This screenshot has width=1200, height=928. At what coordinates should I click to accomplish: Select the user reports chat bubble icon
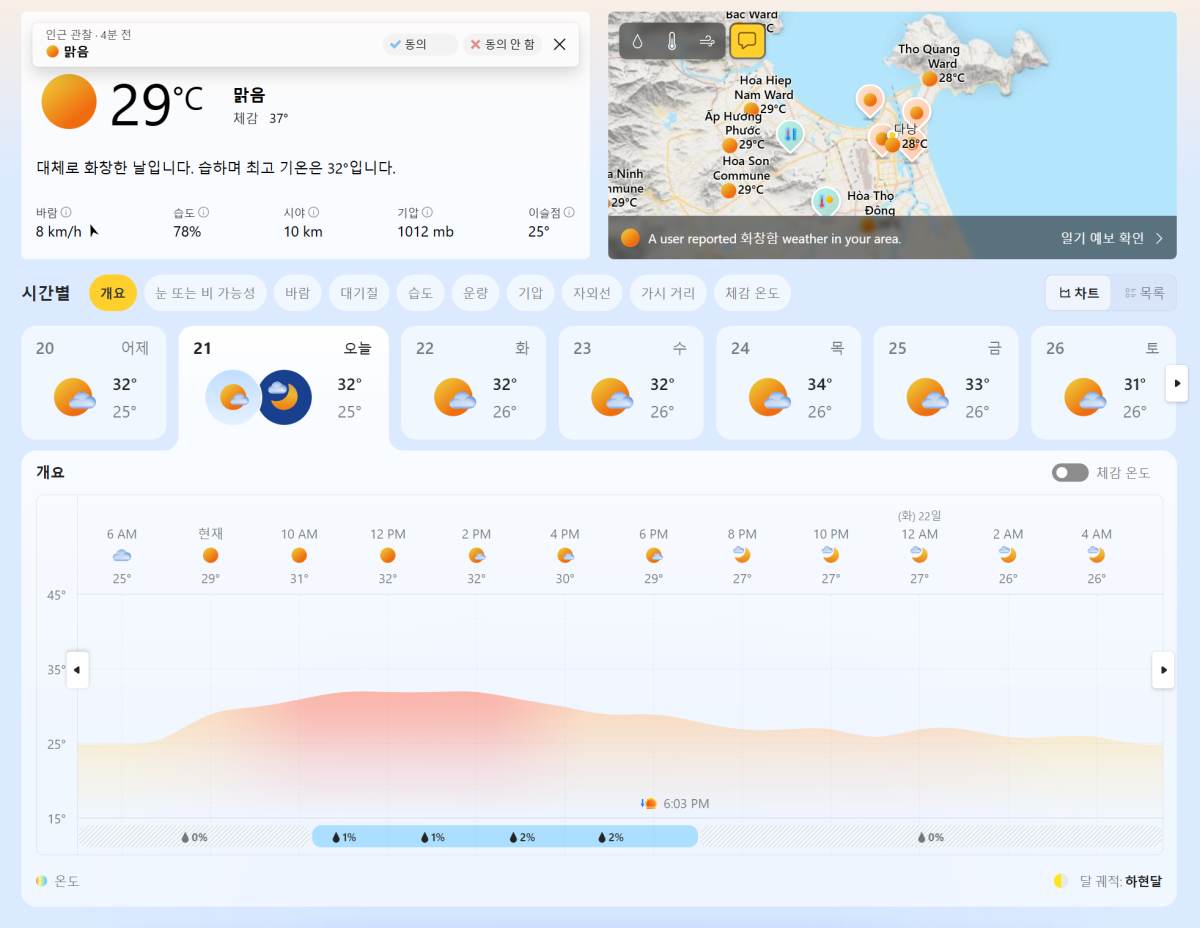tap(747, 41)
